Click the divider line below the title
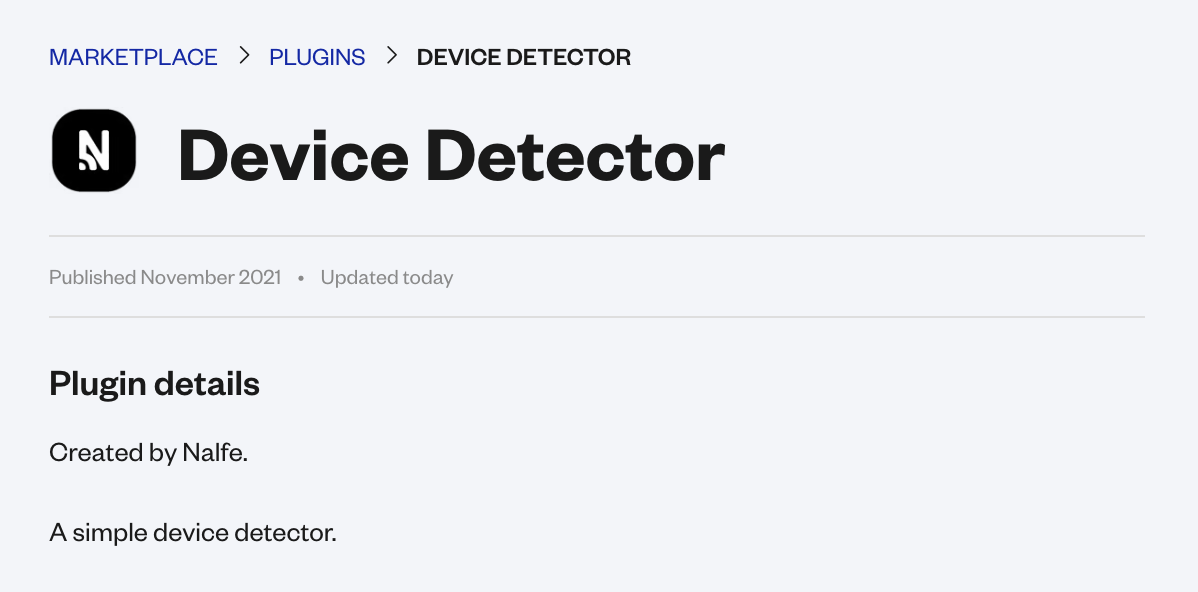Image resolution: width=1198 pixels, height=592 pixels. (597, 236)
